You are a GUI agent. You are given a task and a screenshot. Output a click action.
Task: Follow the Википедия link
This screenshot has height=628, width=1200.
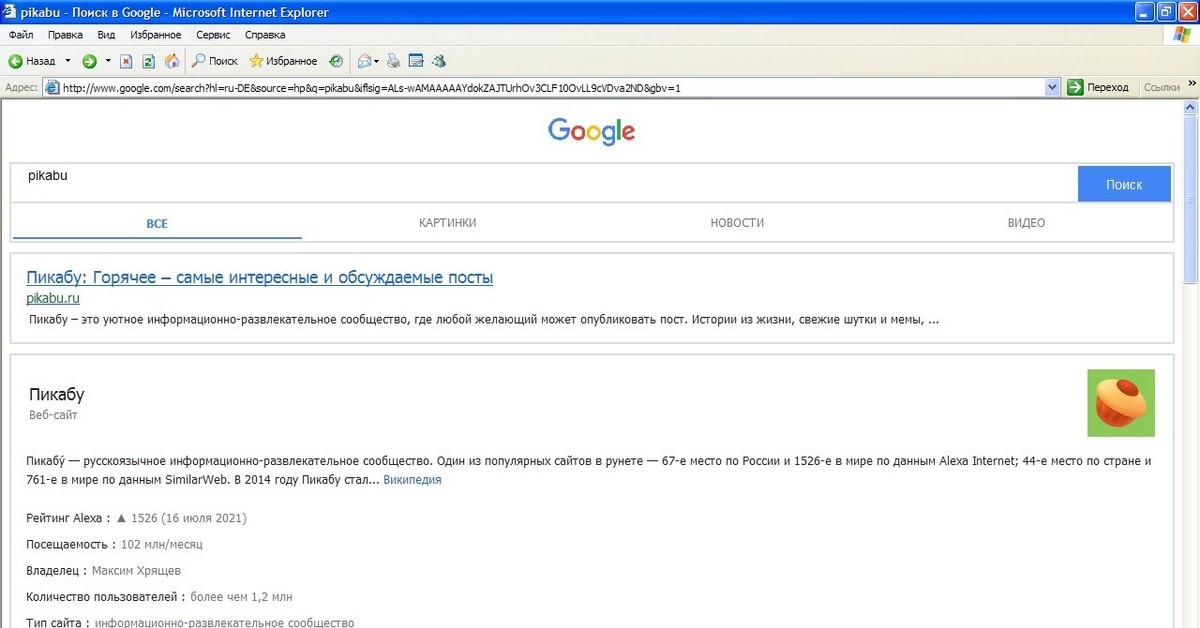412,480
